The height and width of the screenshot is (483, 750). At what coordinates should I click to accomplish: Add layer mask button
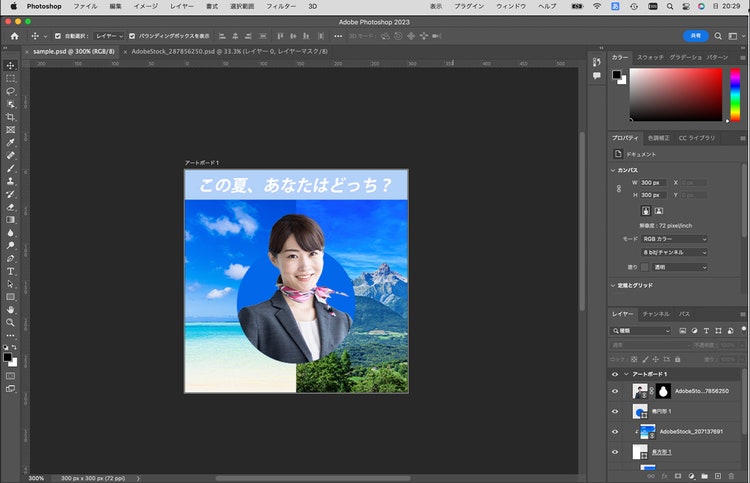[x=678, y=476]
